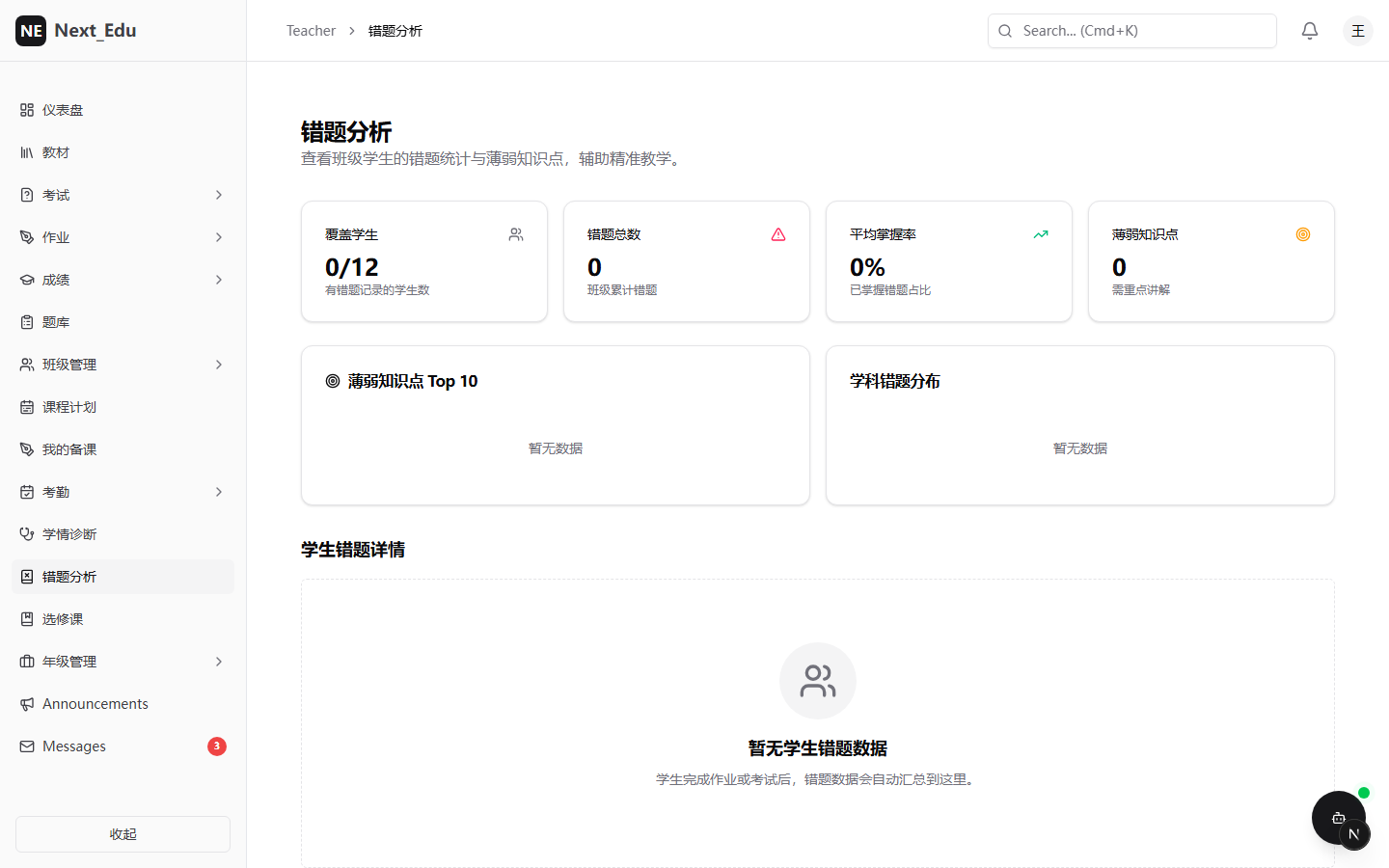Click the Next_Edu brand name
The width and height of the screenshot is (1389, 868).
coord(95,31)
